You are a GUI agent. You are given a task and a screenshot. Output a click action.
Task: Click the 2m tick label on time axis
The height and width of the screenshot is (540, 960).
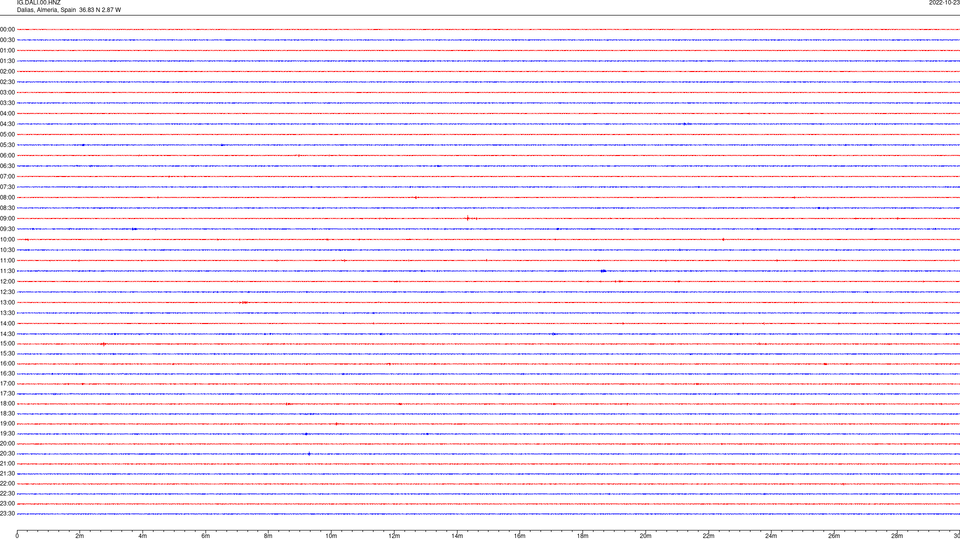pos(80,536)
